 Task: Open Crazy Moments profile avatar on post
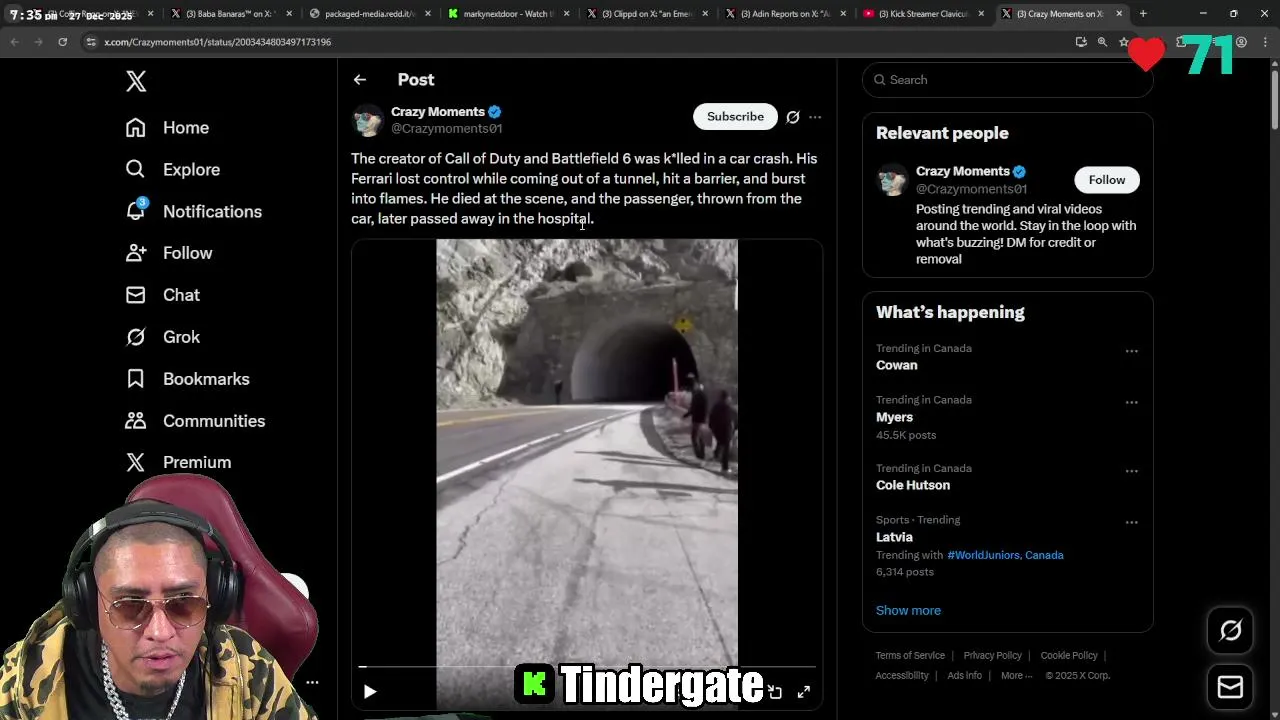point(368,120)
